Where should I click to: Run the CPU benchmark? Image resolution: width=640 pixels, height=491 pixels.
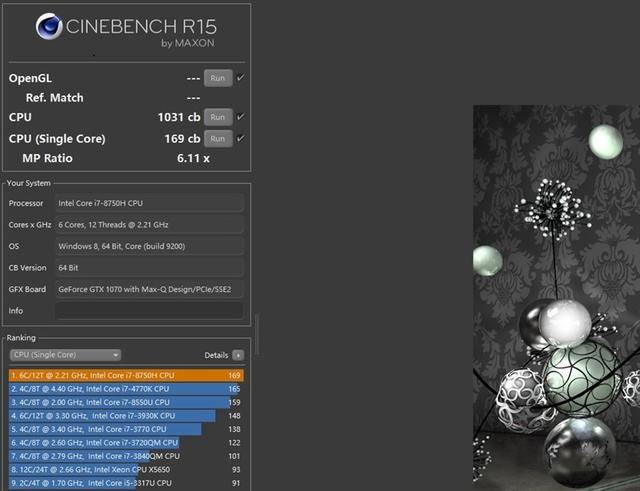click(218, 117)
